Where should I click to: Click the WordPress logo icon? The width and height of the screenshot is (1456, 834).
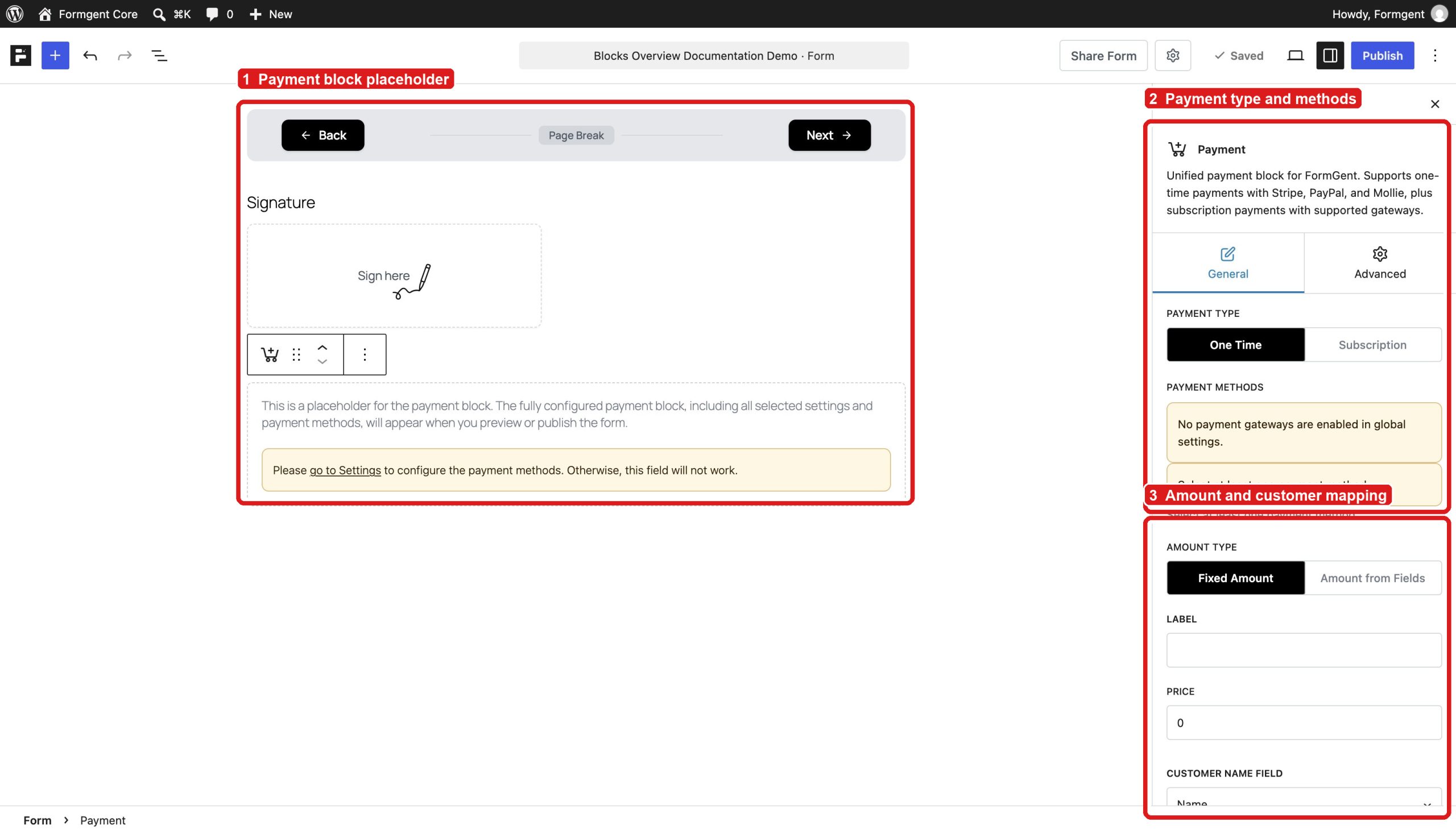[15, 14]
